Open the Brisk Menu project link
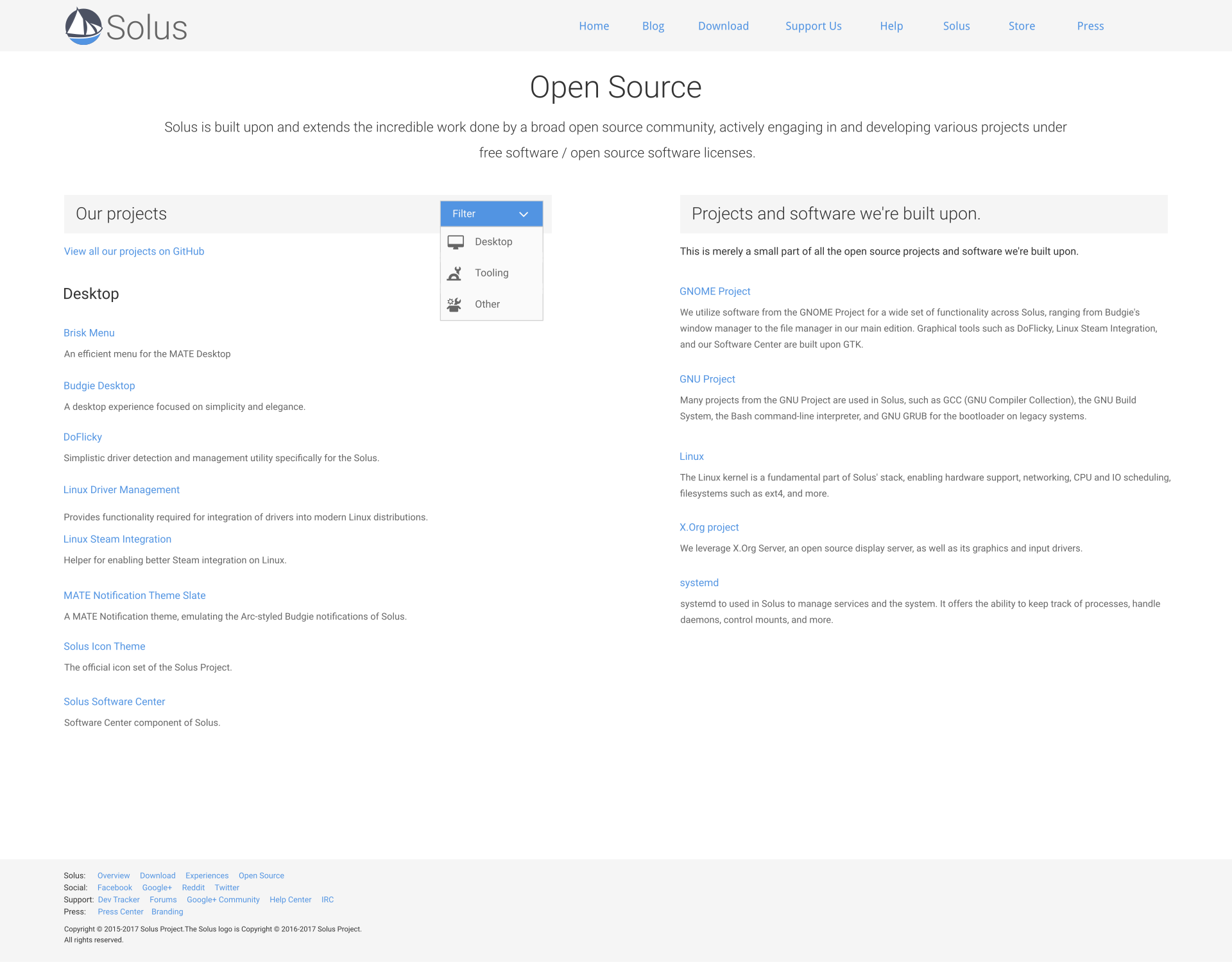Viewport: 1232px width, 962px height. click(x=89, y=333)
